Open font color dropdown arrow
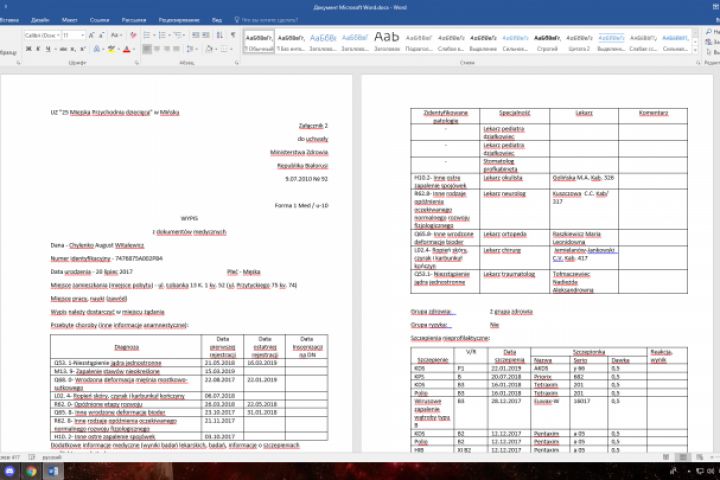The image size is (720, 480). pos(134,49)
